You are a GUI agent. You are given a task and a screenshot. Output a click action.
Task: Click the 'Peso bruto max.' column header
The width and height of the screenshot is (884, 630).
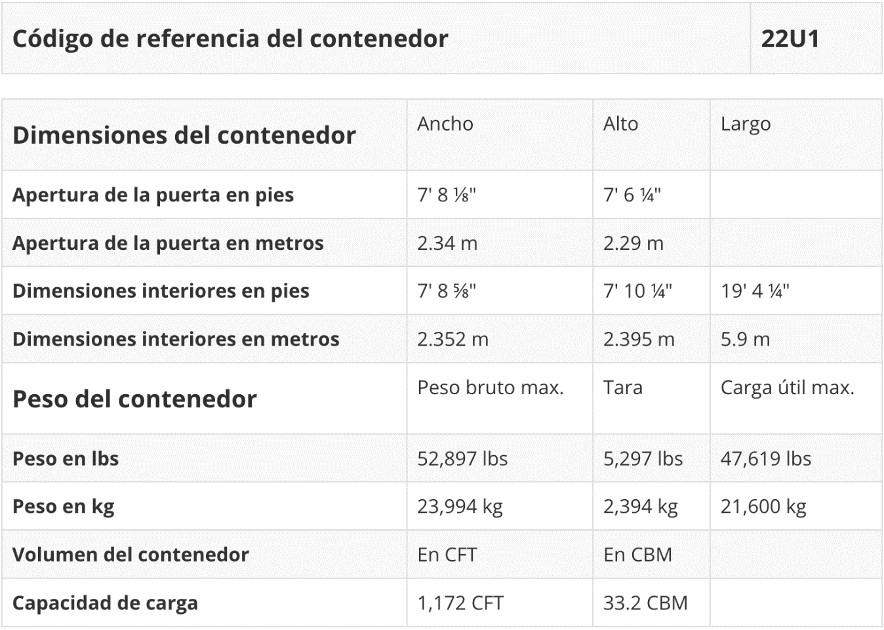pos(490,388)
